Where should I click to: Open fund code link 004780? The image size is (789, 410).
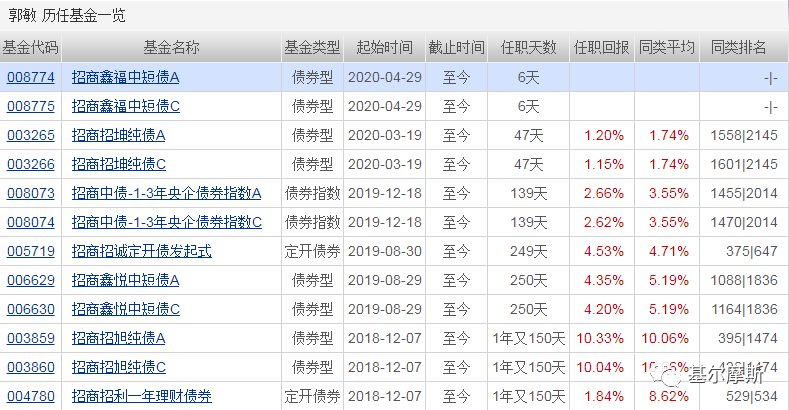tap(31, 396)
